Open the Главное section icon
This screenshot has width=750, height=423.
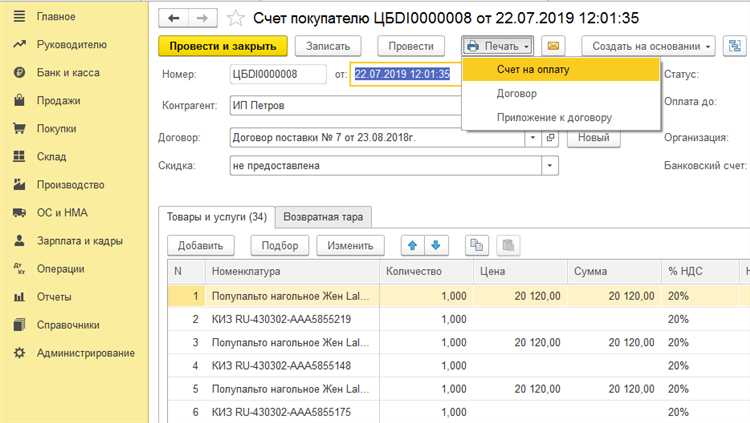tap(19, 17)
